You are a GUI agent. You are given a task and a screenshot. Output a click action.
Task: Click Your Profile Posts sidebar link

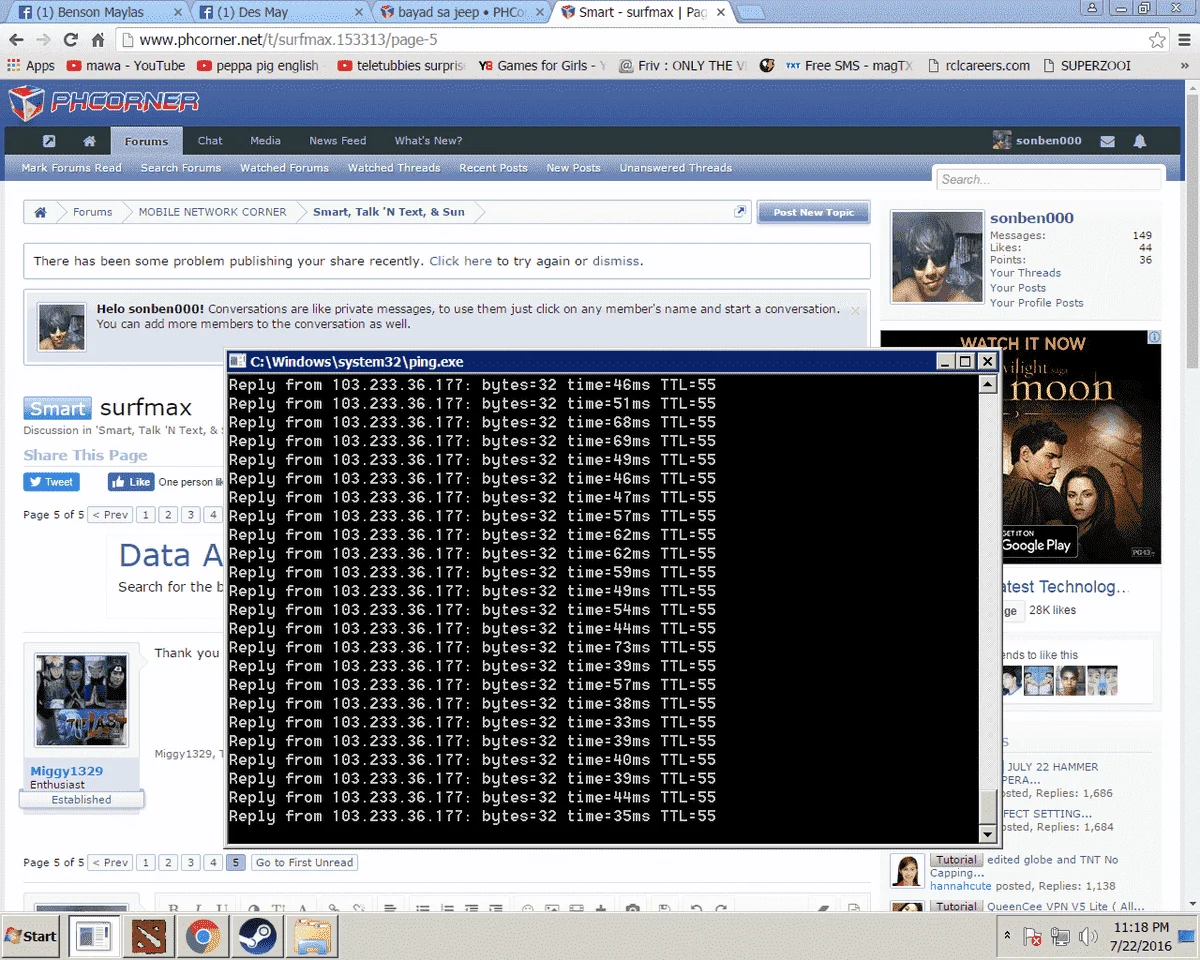tap(1036, 303)
